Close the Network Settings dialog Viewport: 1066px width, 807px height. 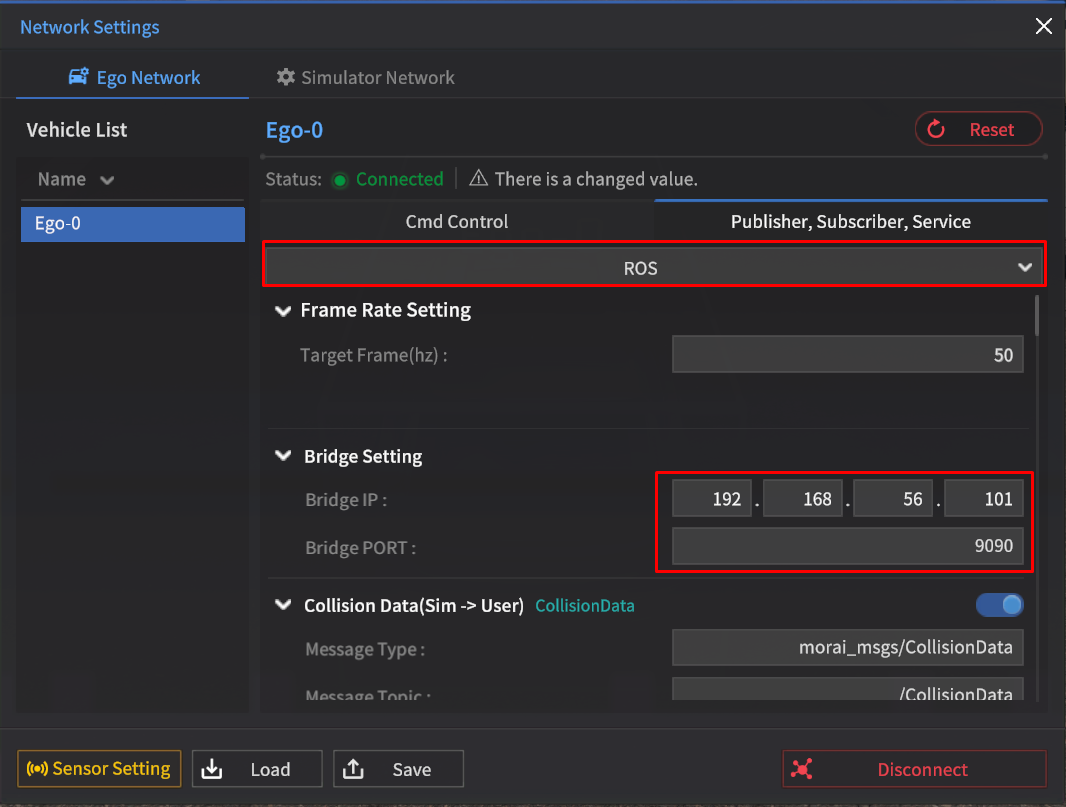[x=1043, y=27]
